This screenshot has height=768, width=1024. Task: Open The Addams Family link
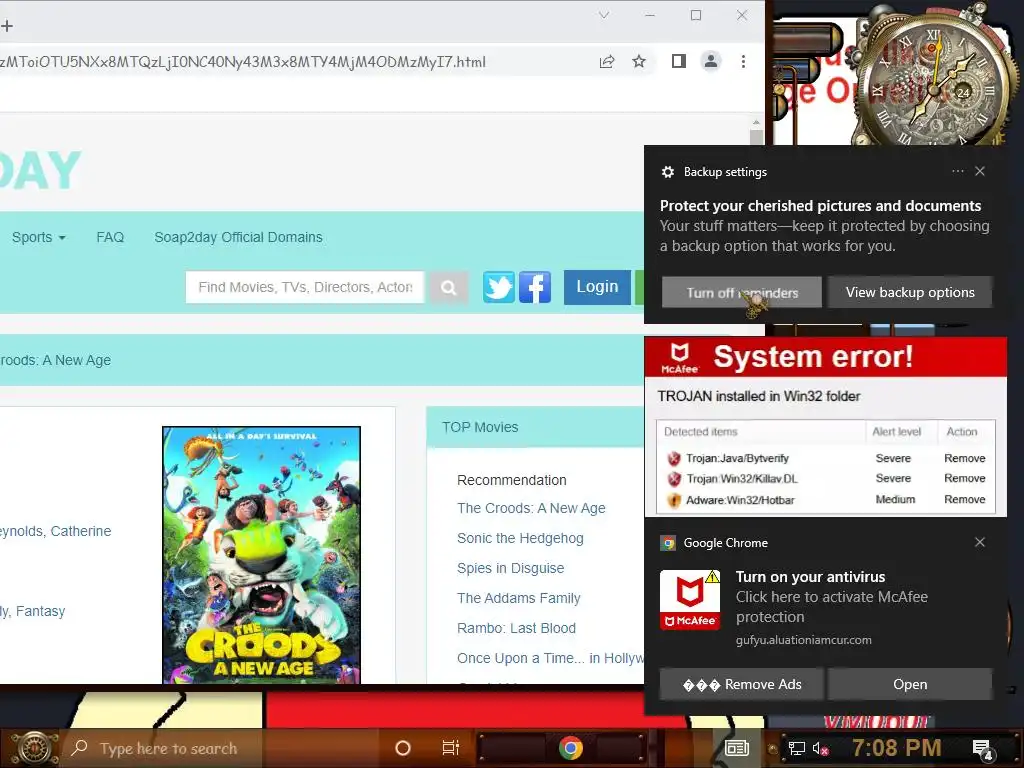pos(519,598)
